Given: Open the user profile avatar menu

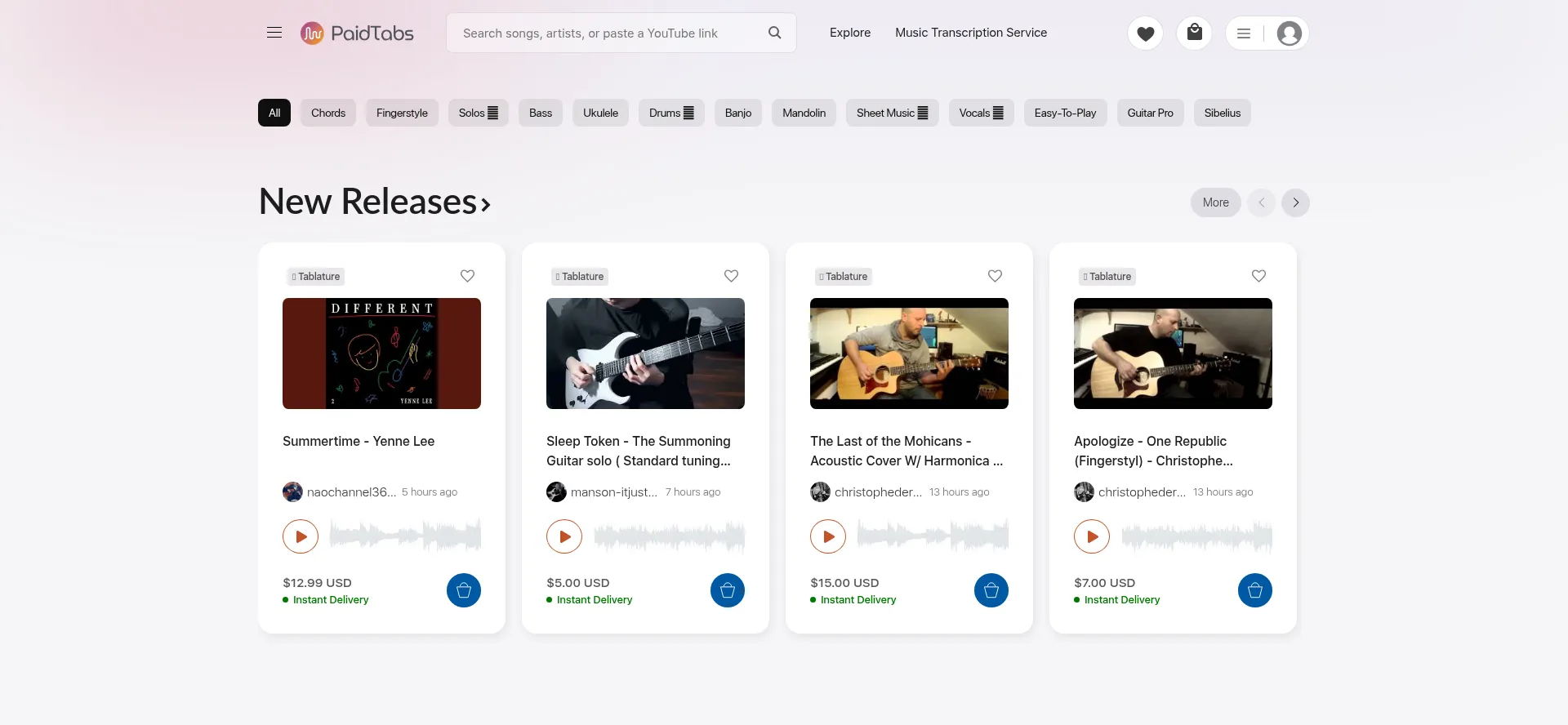Looking at the screenshot, I should [x=1289, y=33].
